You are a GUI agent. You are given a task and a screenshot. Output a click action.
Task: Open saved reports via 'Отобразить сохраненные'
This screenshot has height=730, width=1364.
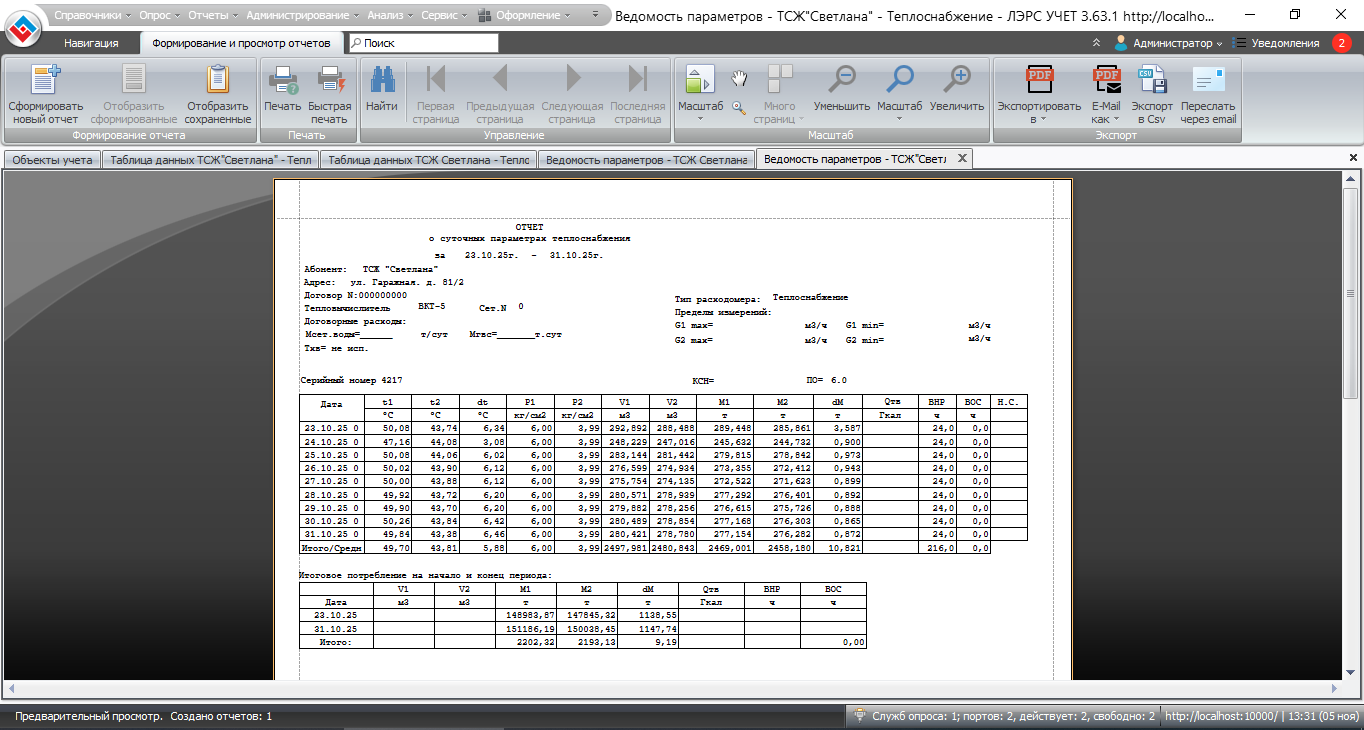(217, 80)
